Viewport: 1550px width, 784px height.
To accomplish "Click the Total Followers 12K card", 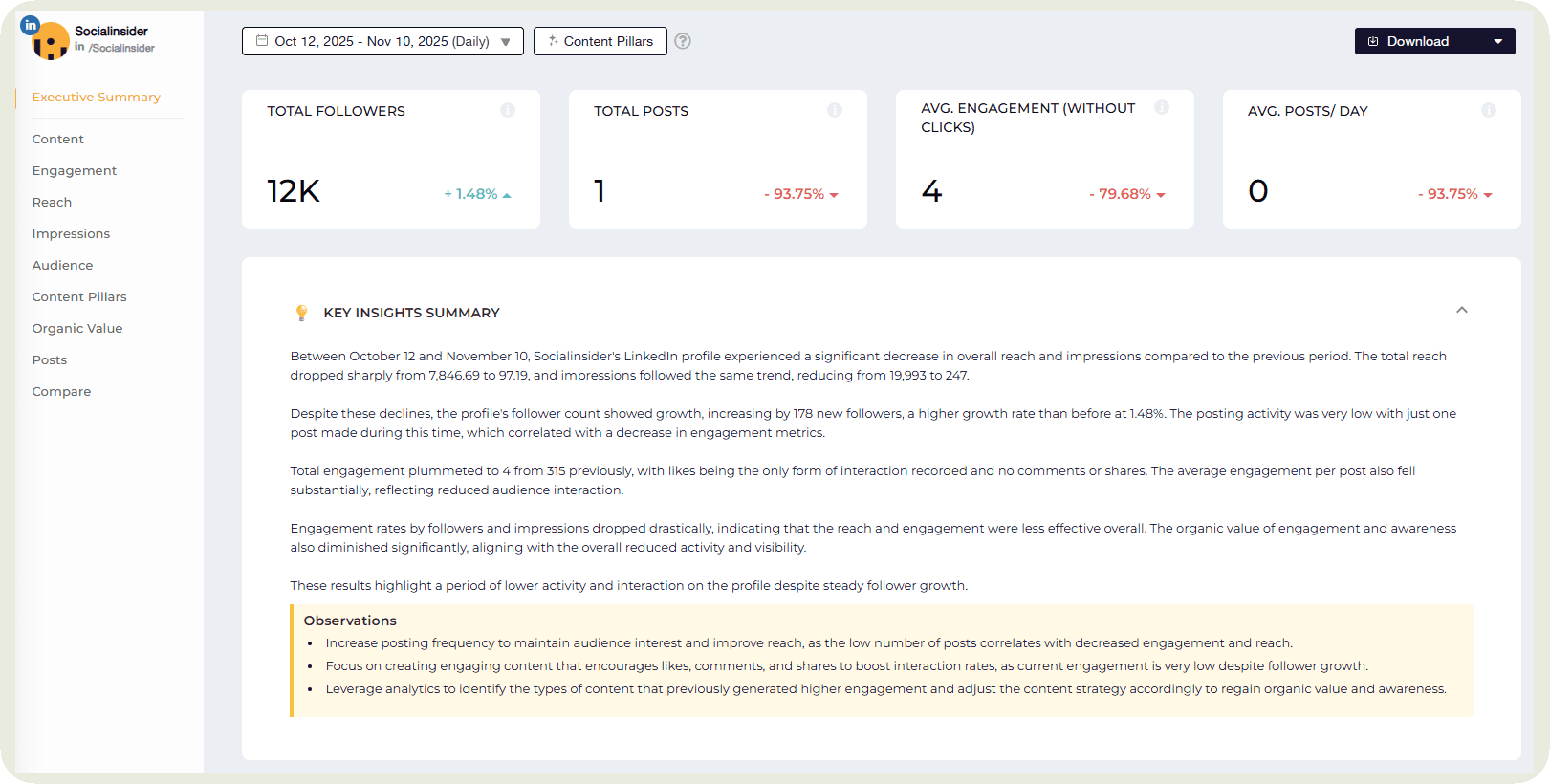I will pyautogui.click(x=390, y=160).
